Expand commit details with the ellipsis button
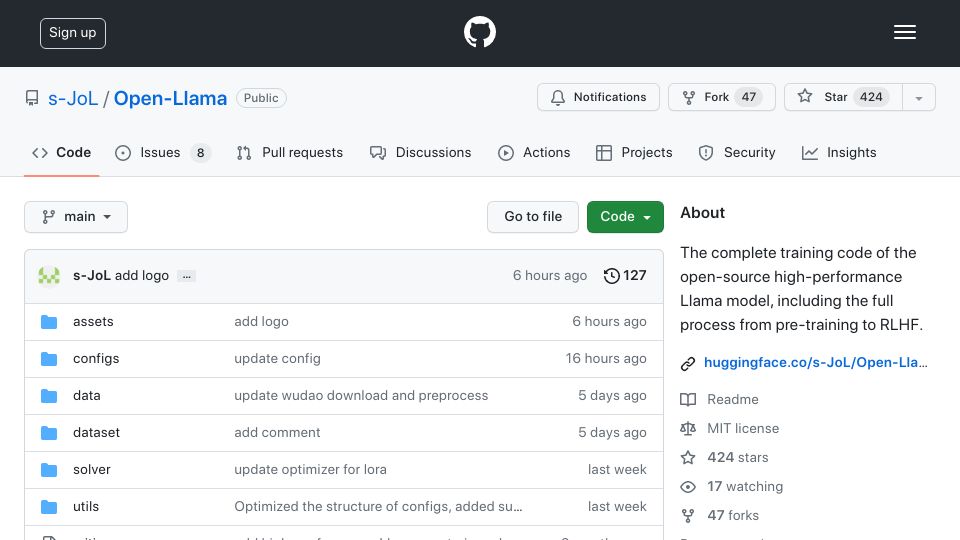 [x=186, y=276]
